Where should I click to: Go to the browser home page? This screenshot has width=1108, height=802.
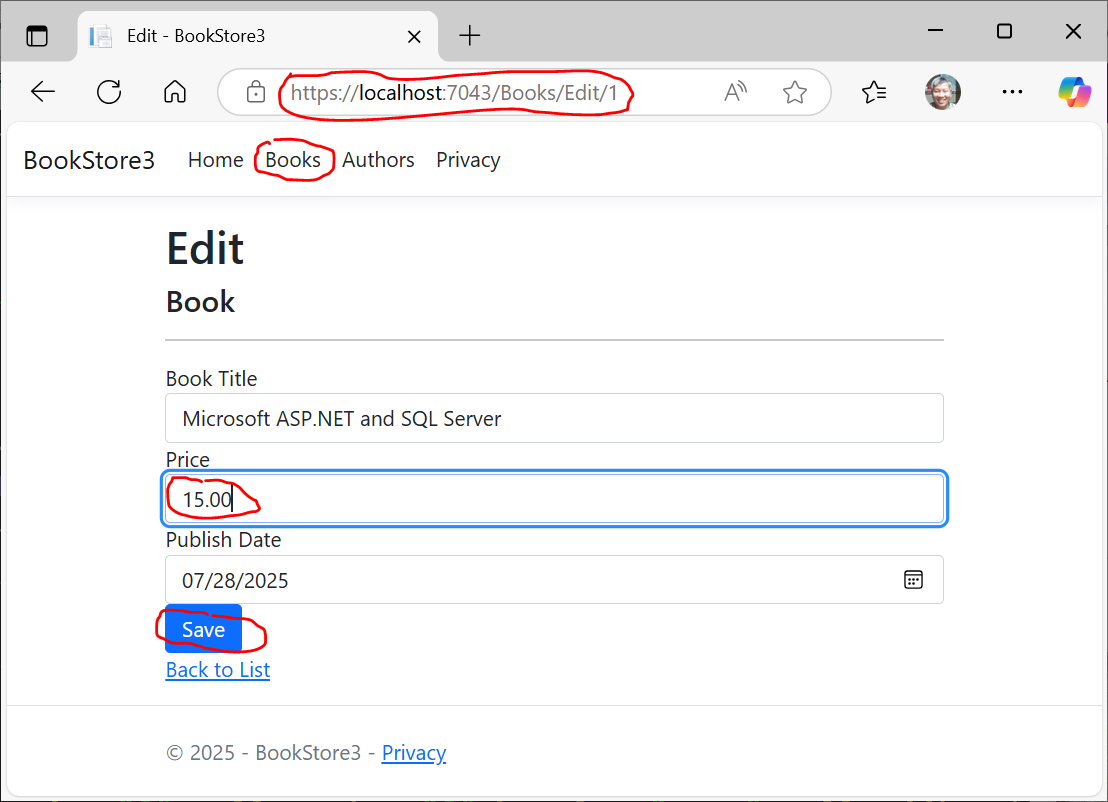pyautogui.click(x=175, y=92)
